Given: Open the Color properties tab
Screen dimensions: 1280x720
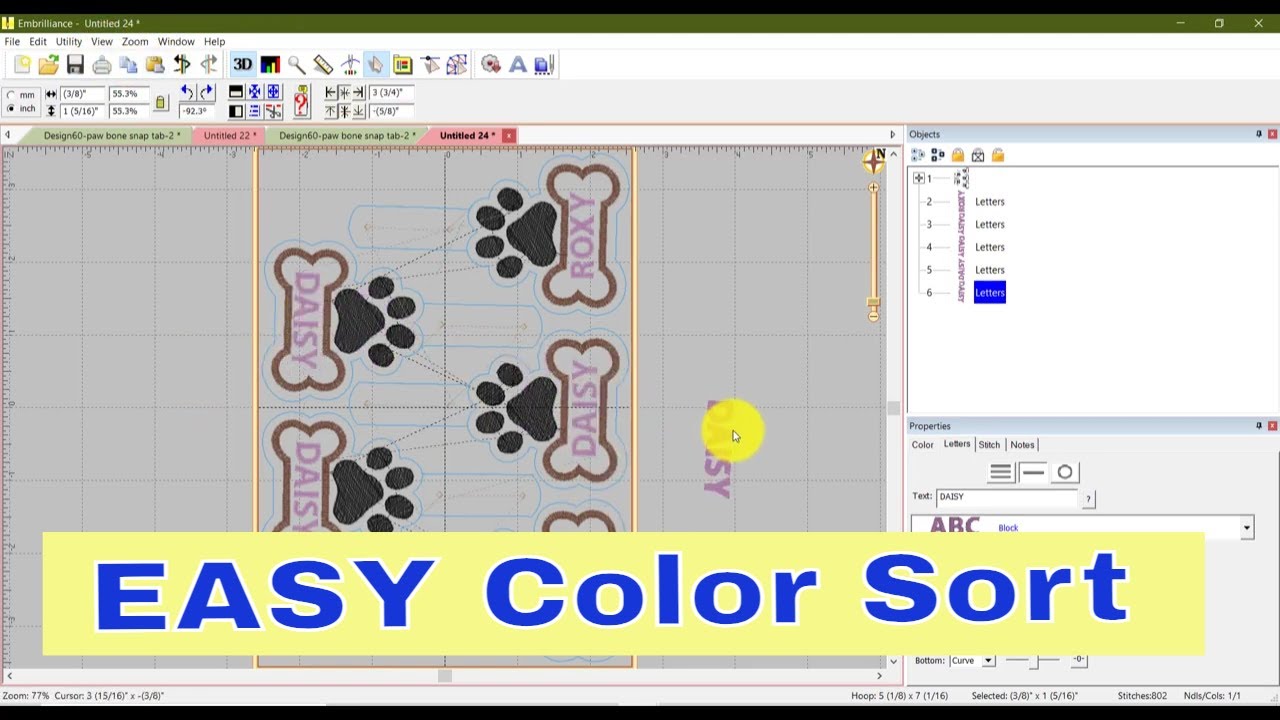Looking at the screenshot, I should (922, 445).
